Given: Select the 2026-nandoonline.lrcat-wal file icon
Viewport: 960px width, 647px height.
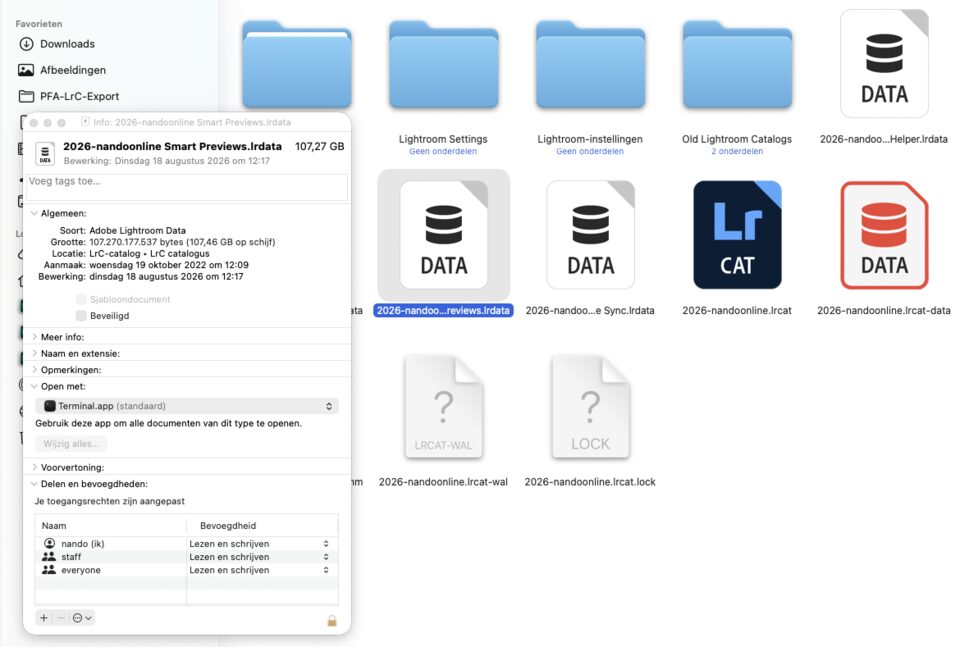Looking at the screenshot, I should point(443,407).
